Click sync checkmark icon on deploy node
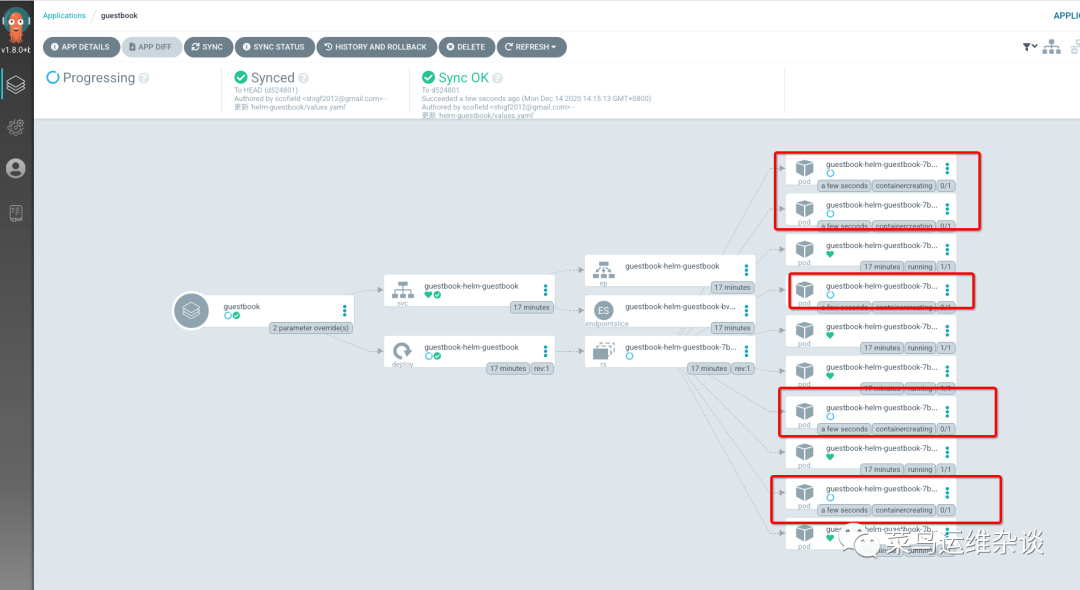Image resolution: width=1080 pixels, height=590 pixels. coord(437,356)
